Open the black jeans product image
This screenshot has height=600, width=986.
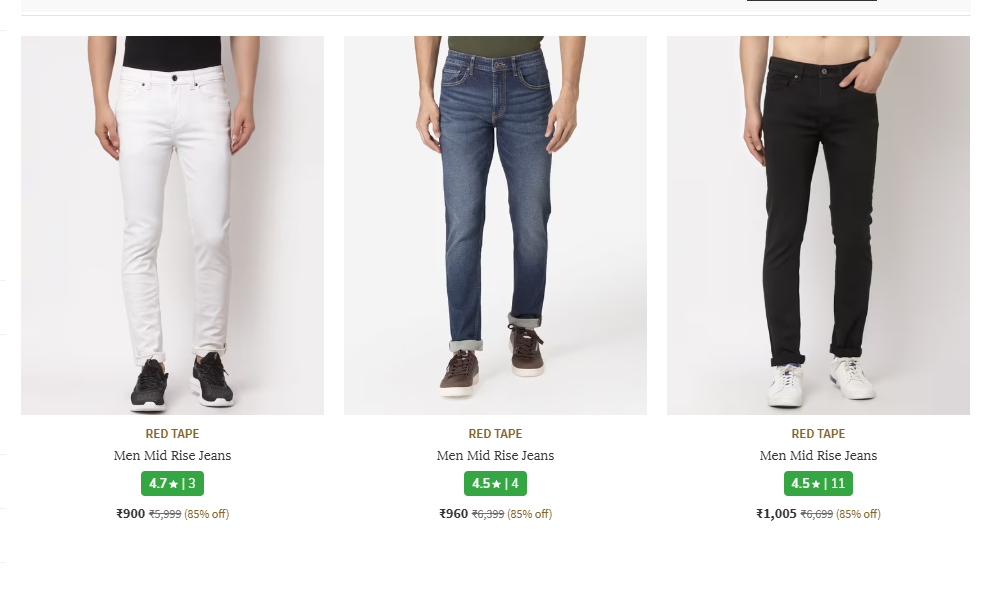coord(818,225)
